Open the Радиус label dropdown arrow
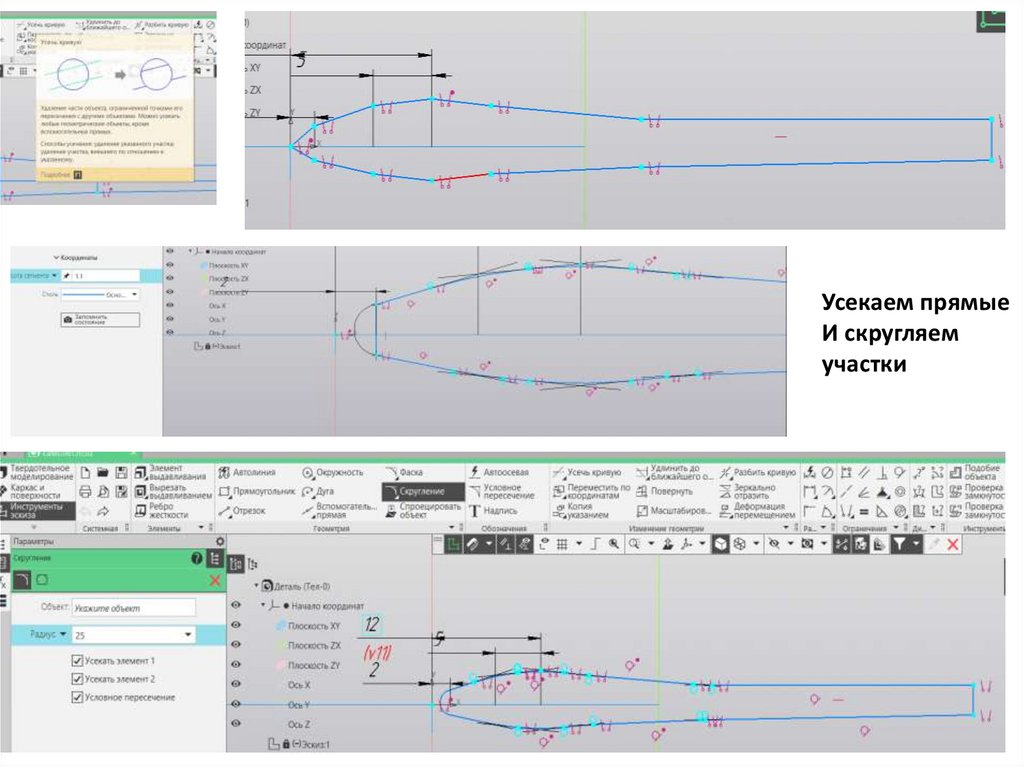Screen dimensions: 1024x767 pos(63,634)
